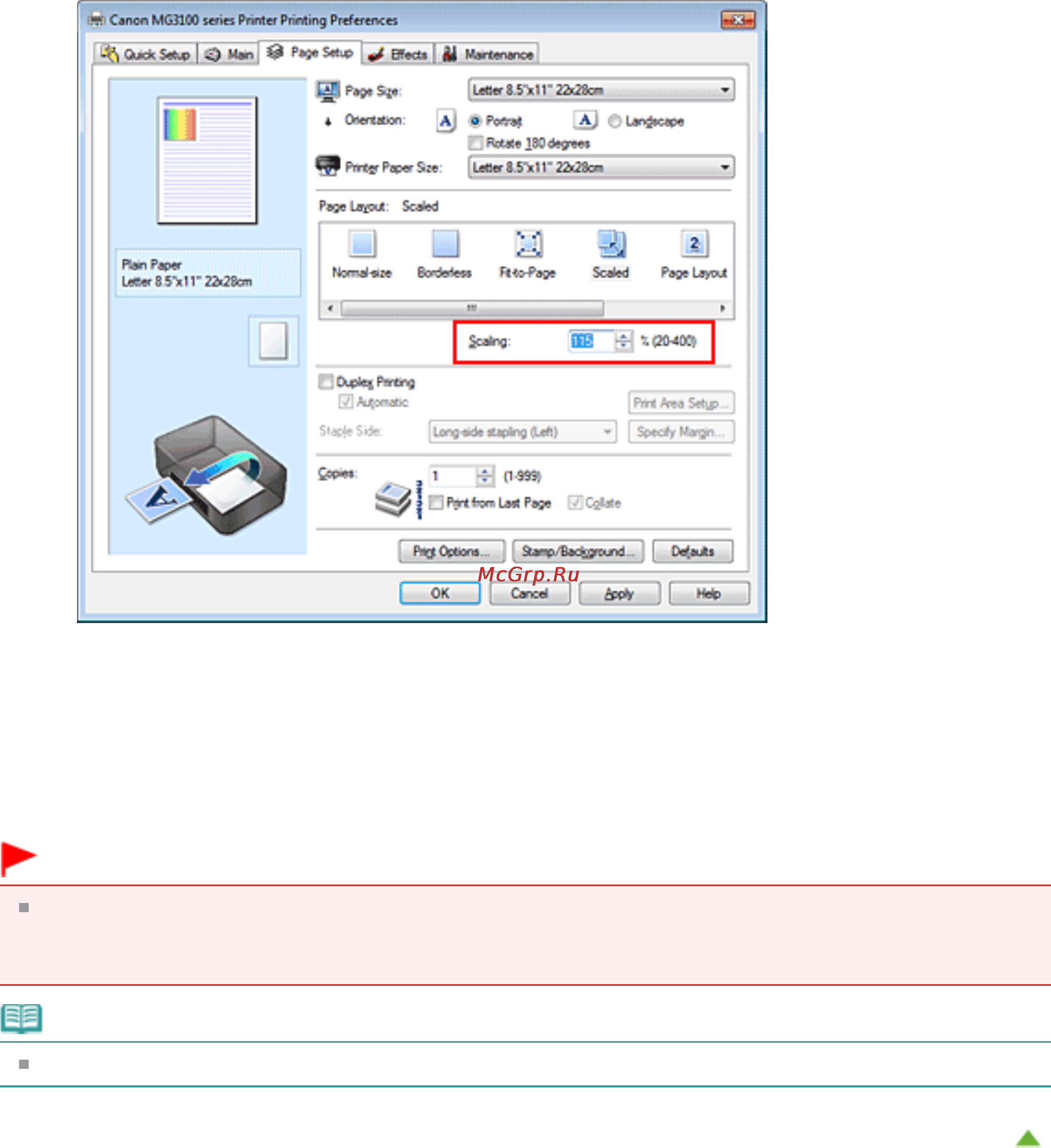This screenshot has width=1051, height=1148.
Task: Click the printer illustration image
Action: click(x=206, y=476)
